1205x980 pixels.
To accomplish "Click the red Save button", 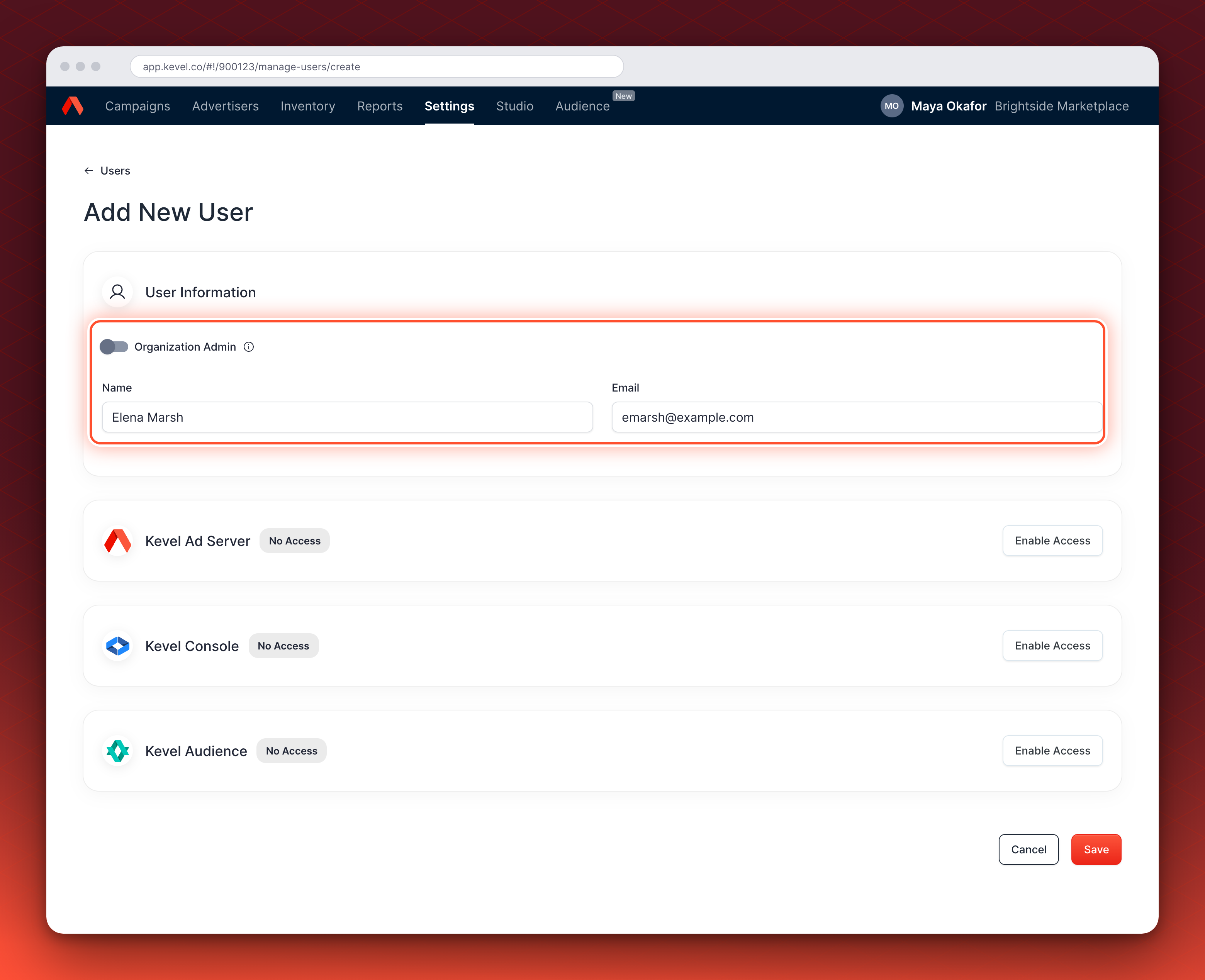I will click(1096, 849).
